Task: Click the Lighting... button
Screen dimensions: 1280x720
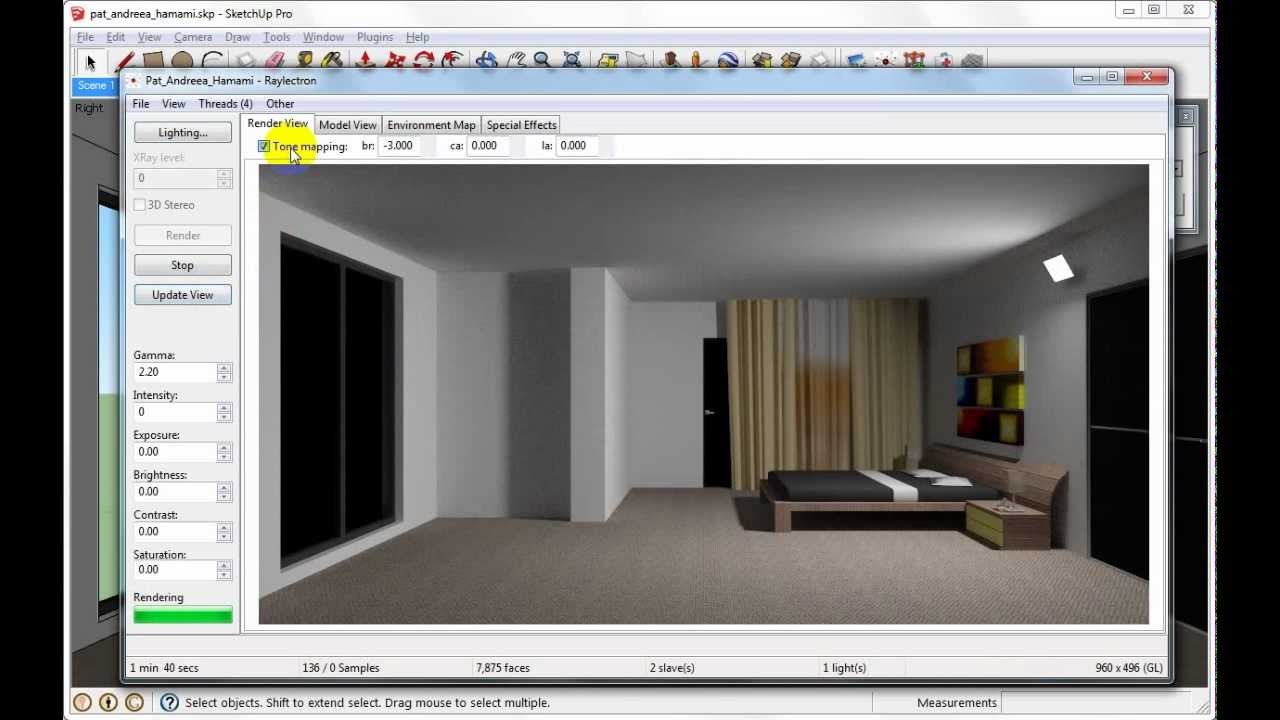Action: 183,132
